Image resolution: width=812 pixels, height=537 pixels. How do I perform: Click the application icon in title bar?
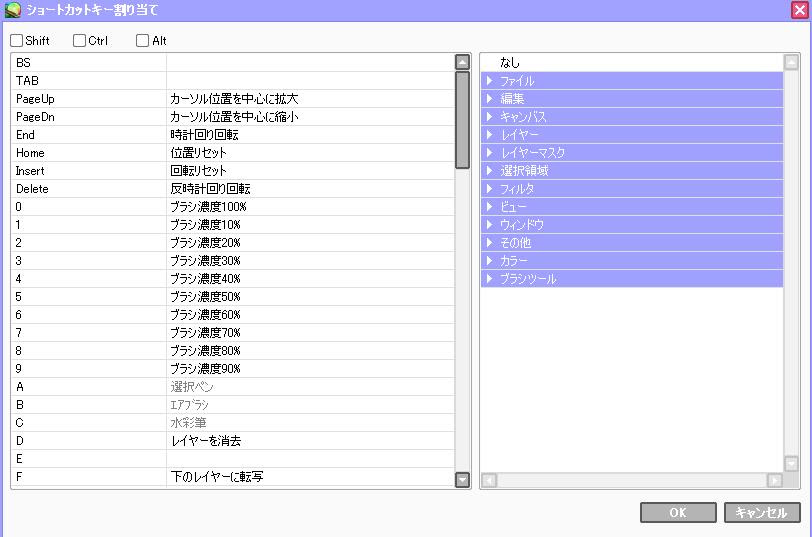click(x=12, y=9)
